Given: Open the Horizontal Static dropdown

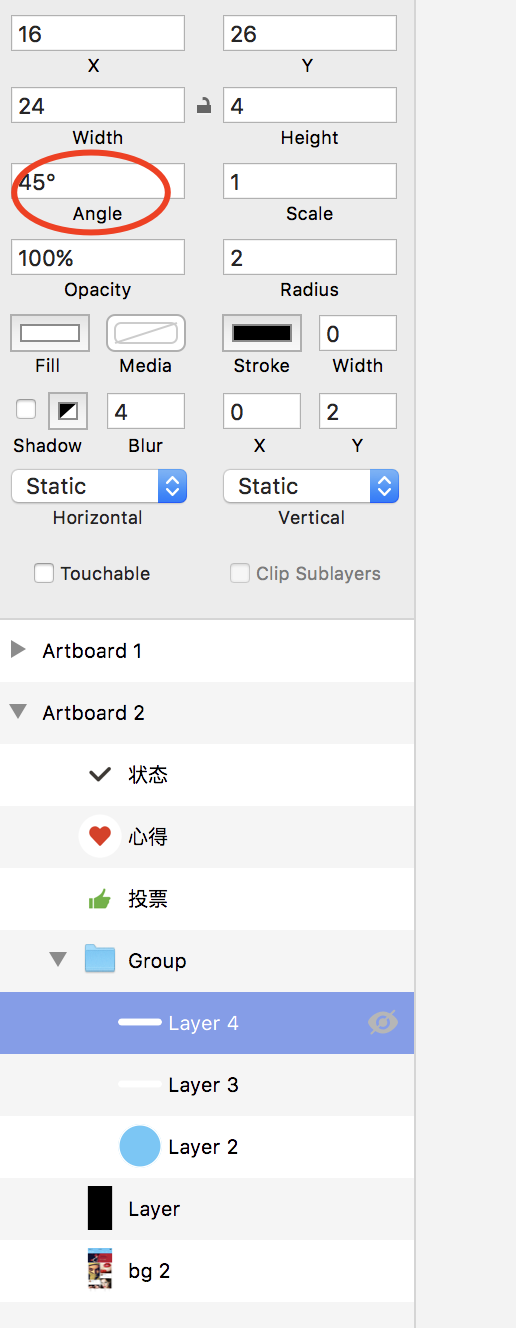Looking at the screenshot, I should 99,486.
